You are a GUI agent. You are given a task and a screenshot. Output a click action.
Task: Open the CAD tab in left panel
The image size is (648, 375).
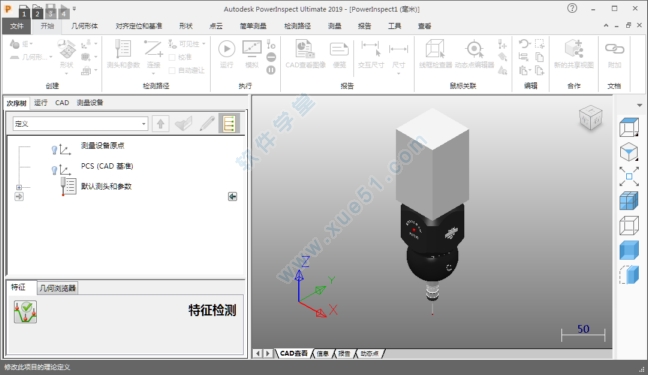[x=62, y=103]
